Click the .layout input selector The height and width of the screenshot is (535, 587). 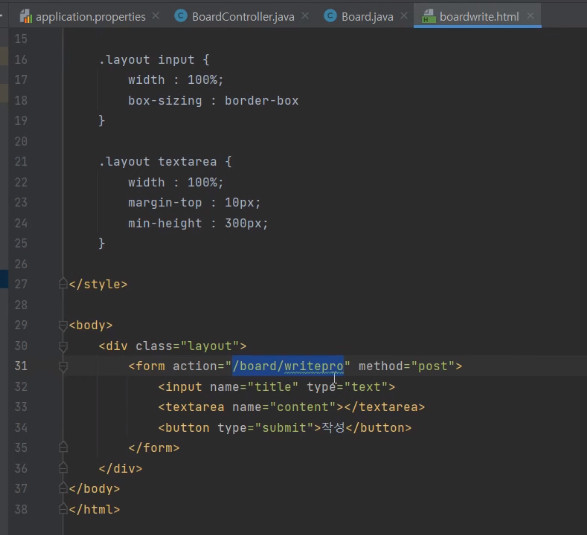coord(146,60)
